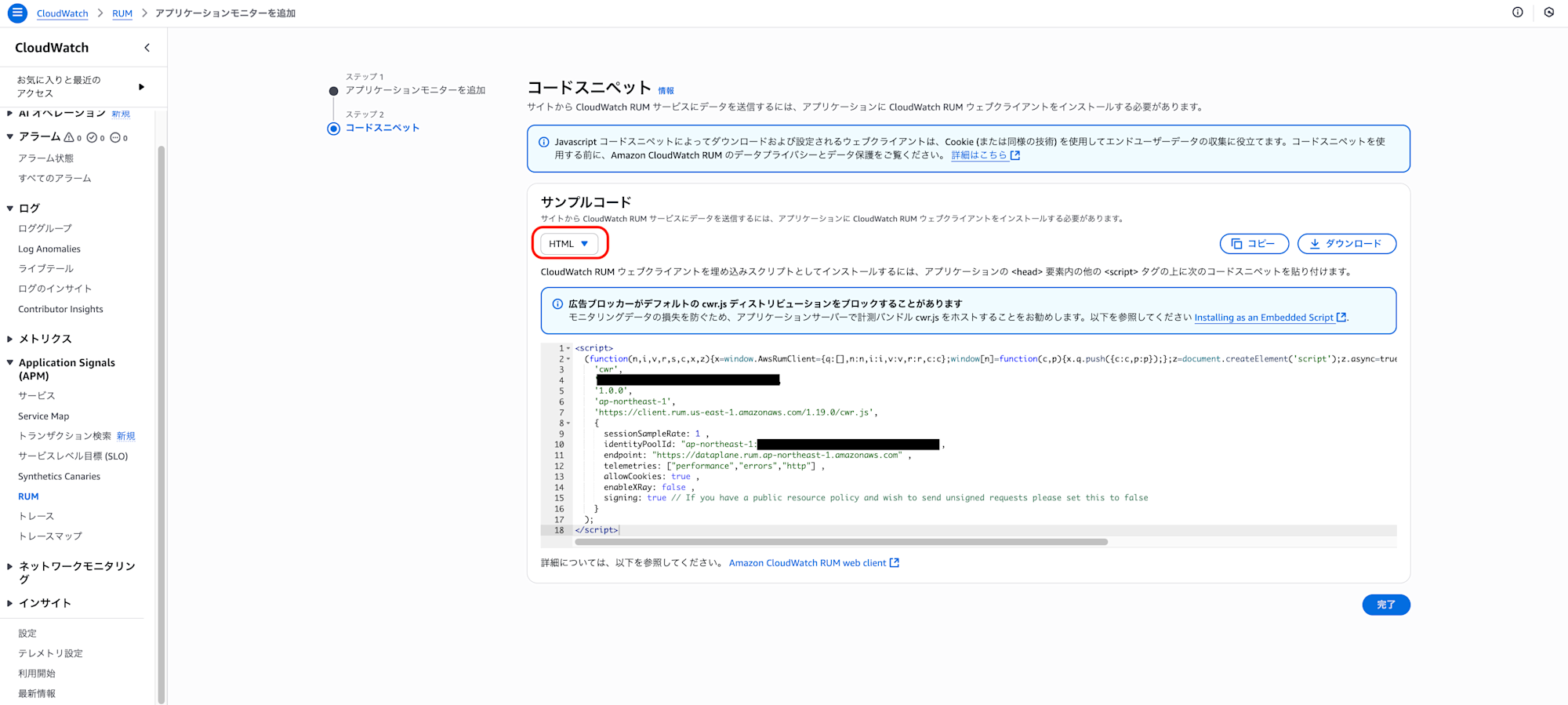Click the Step 1 アプリケーションモニターを追加 label
This screenshot has width=1568, height=705.
pos(416,90)
